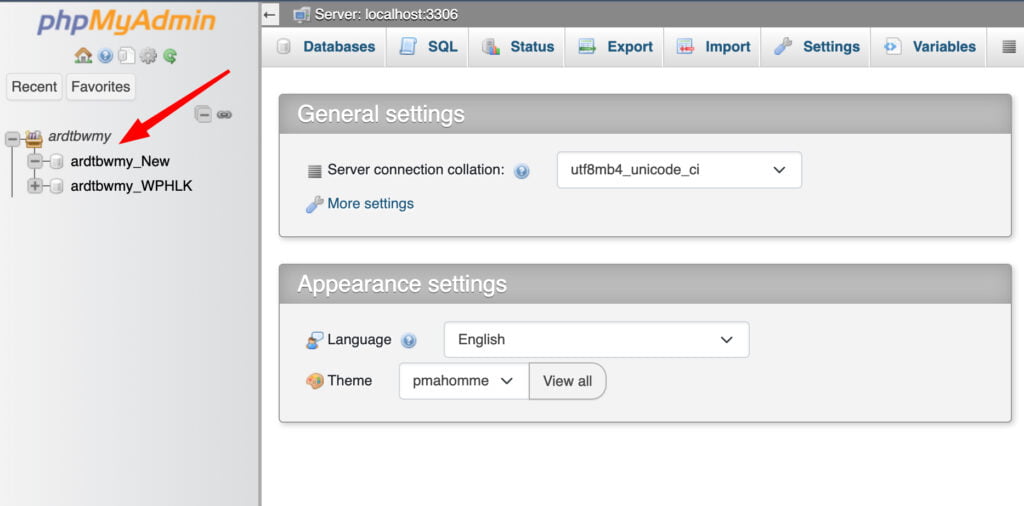Click the Home icon under phpMyAdmin logo

point(83,56)
